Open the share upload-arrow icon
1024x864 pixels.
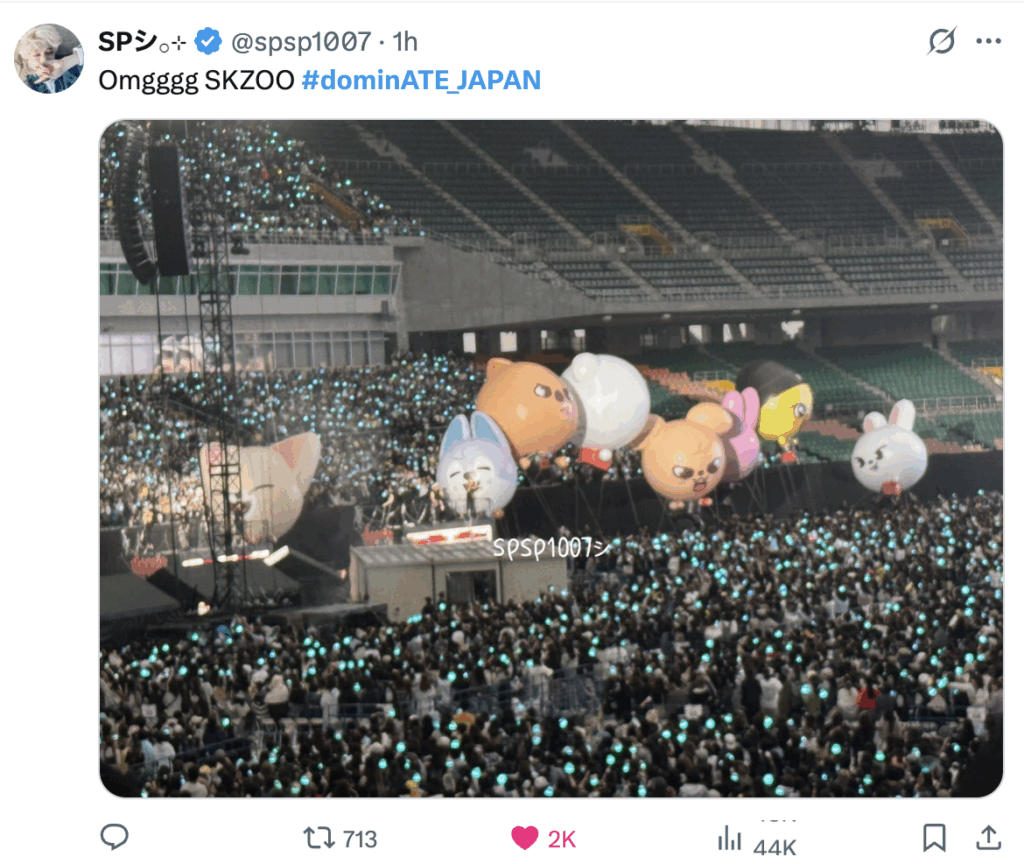point(989,837)
